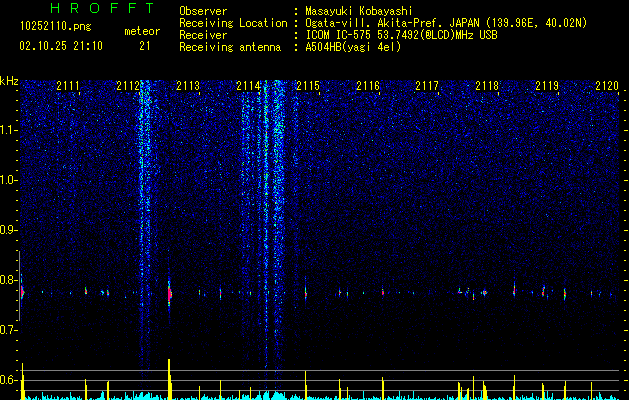Viewport: 629px width, 400px height.
Task: Click the 1.1 kHz axis label
Action: [8, 130]
